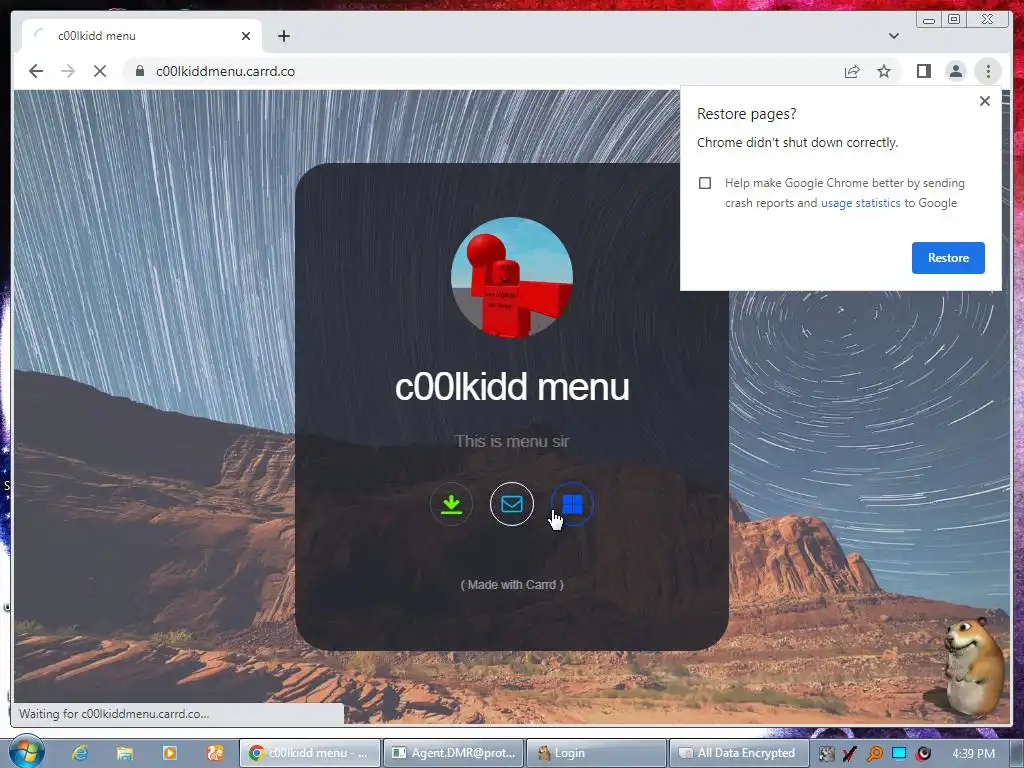The image size is (1024, 768).
Task: Check the crash reports checkbox
Action: pyautogui.click(x=705, y=183)
